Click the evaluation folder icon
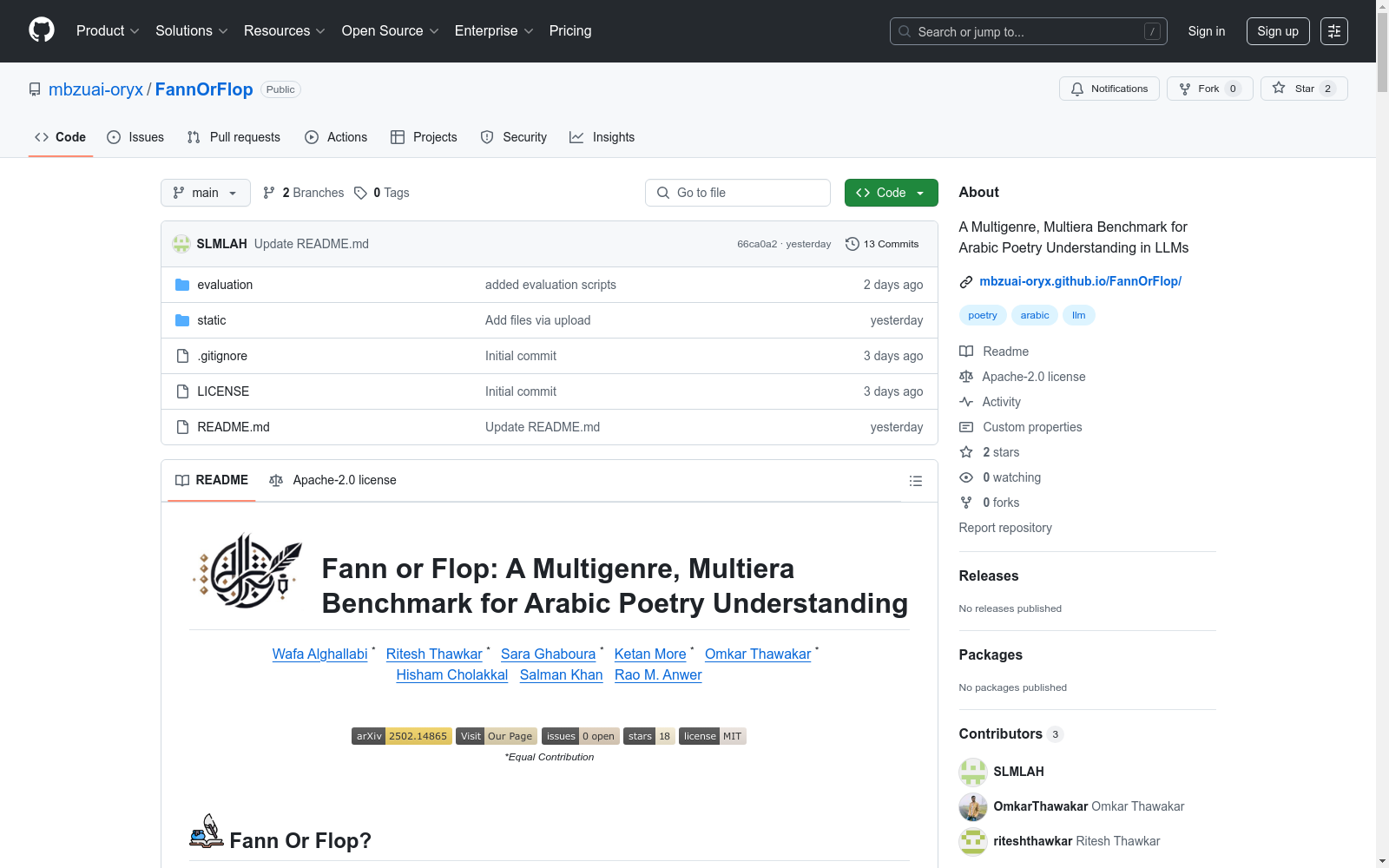Screen dimensions: 1389x868 click(x=182, y=285)
